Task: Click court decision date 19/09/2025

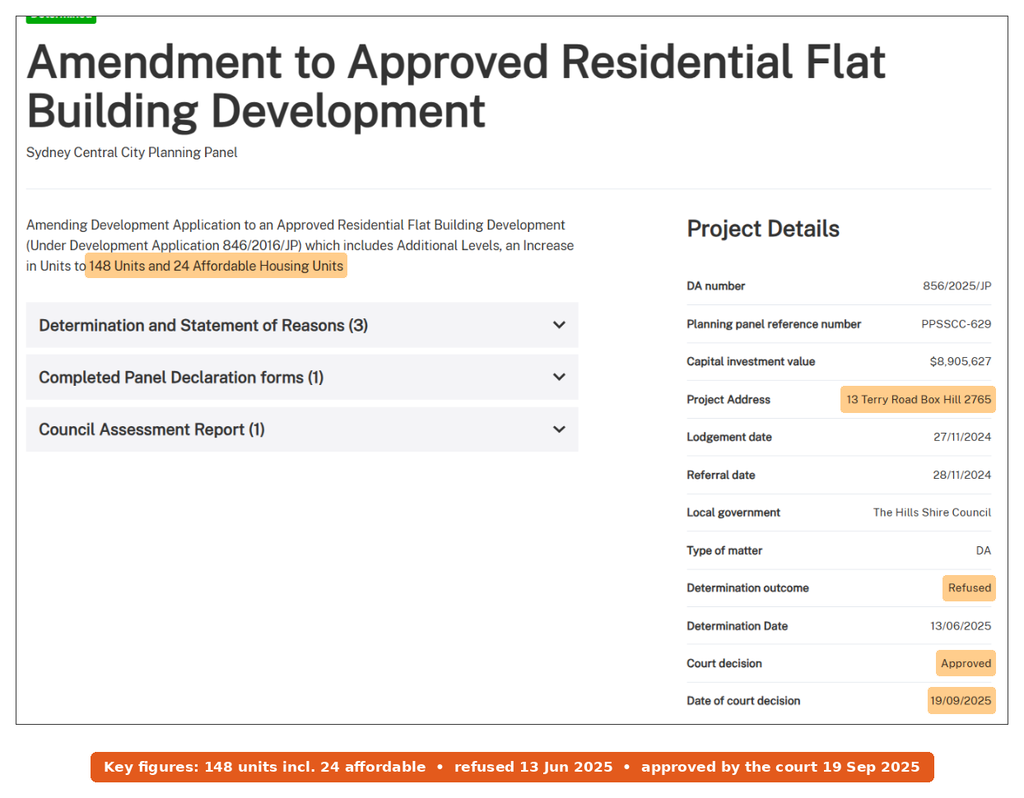Action: click(x=961, y=701)
